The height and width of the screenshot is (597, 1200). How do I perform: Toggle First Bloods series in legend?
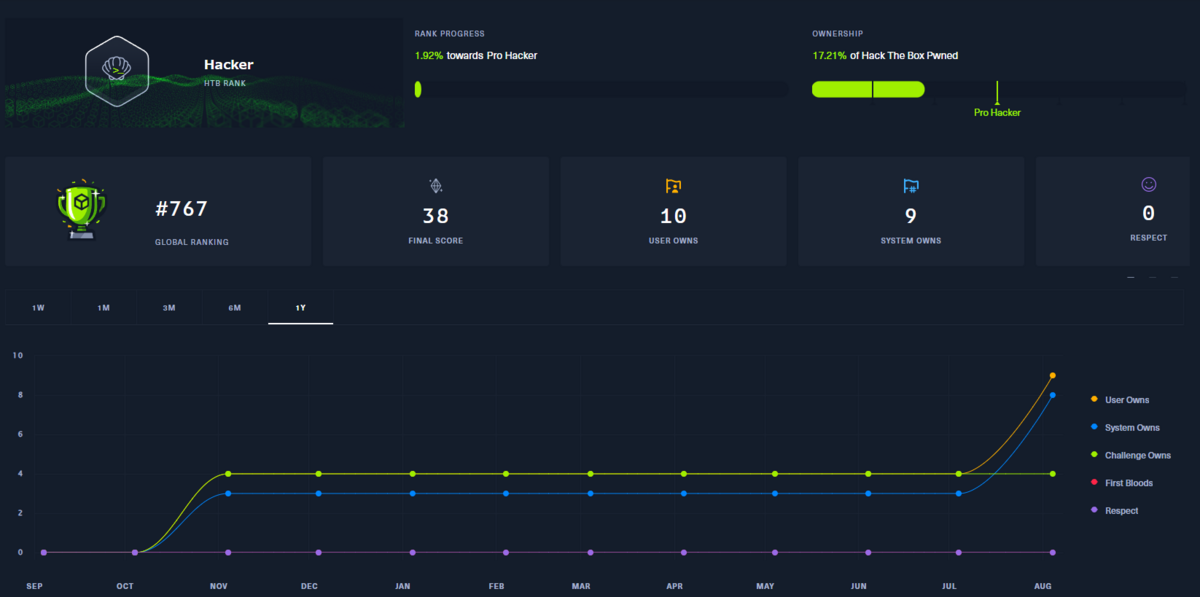click(1122, 483)
